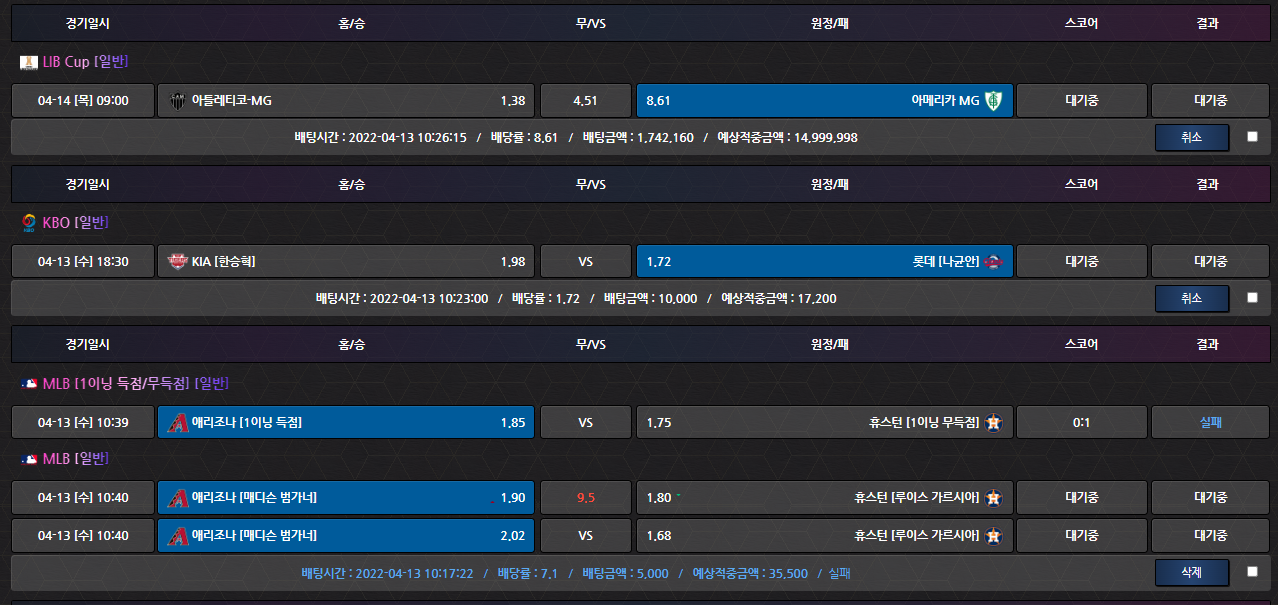Screen dimensions: 1278x605
Task: Click the KBO league logo
Action: (x=28, y=223)
